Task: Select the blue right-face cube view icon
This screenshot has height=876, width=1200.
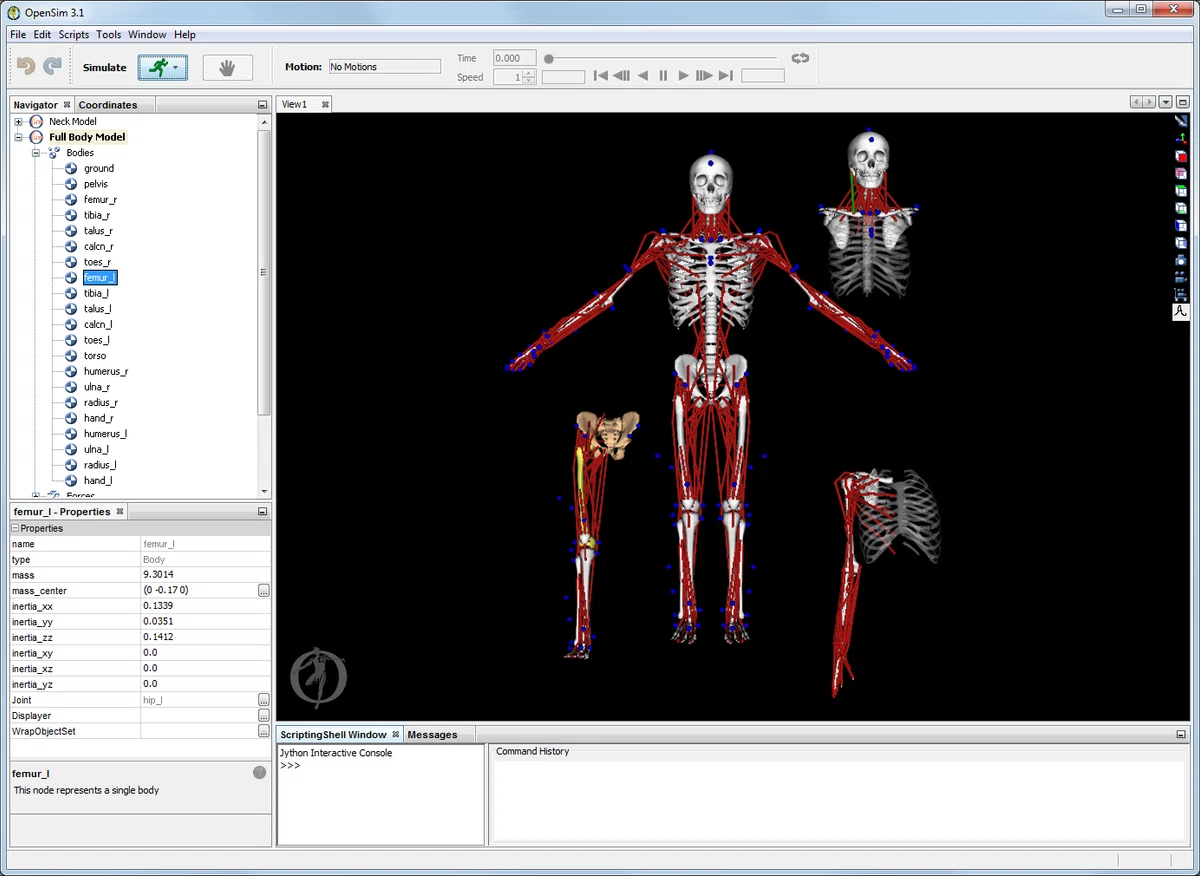Action: (x=1181, y=242)
